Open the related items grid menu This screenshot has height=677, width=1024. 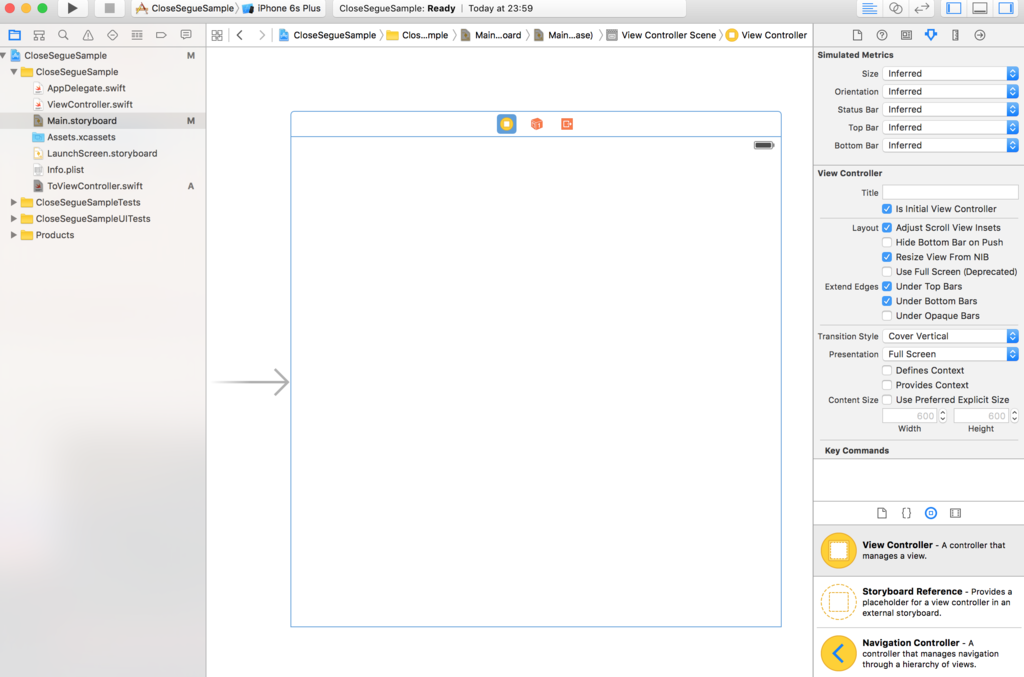pyautogui.click(x=217, y=35)
